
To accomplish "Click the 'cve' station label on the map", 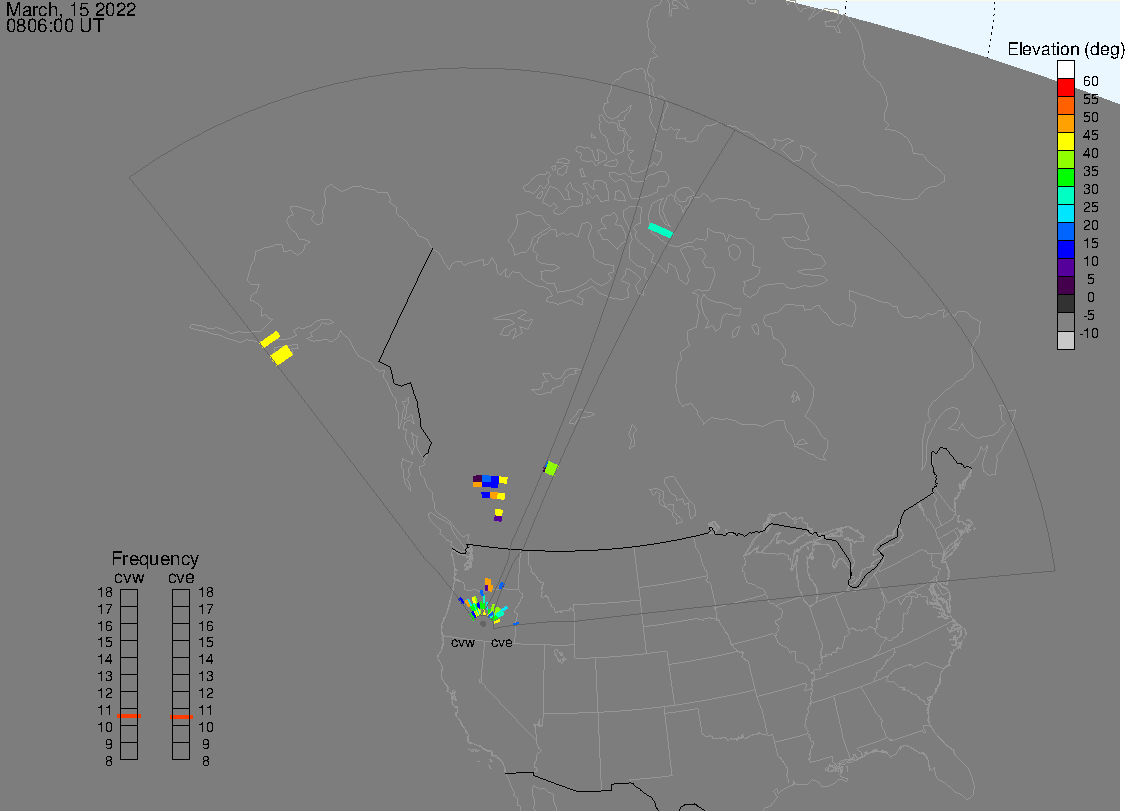I will 502,642.
